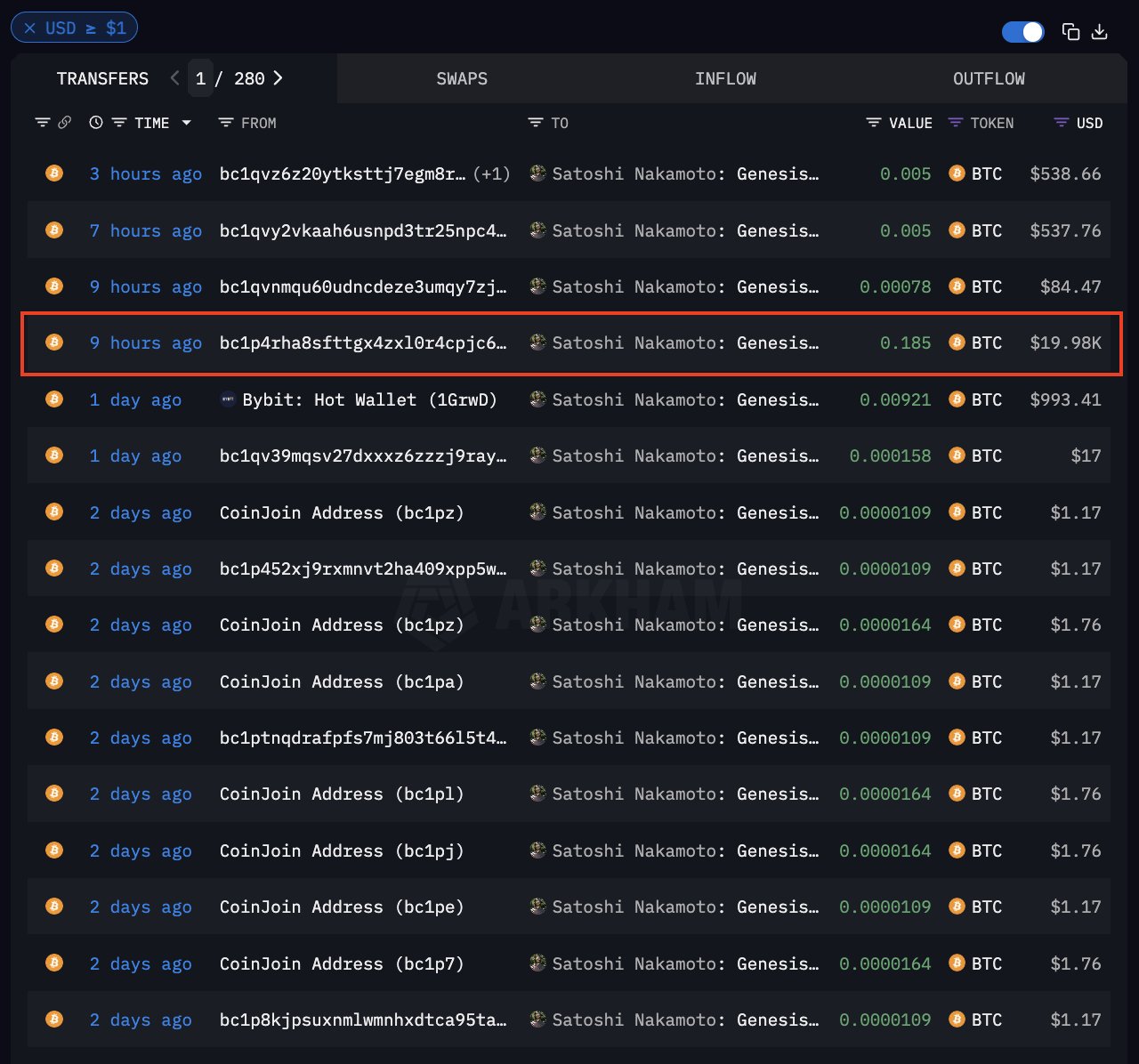Click the BTC token icon in the highlighted row
The height and width of the screenshot is (1064, 1139).
click(x=957, y=343)
